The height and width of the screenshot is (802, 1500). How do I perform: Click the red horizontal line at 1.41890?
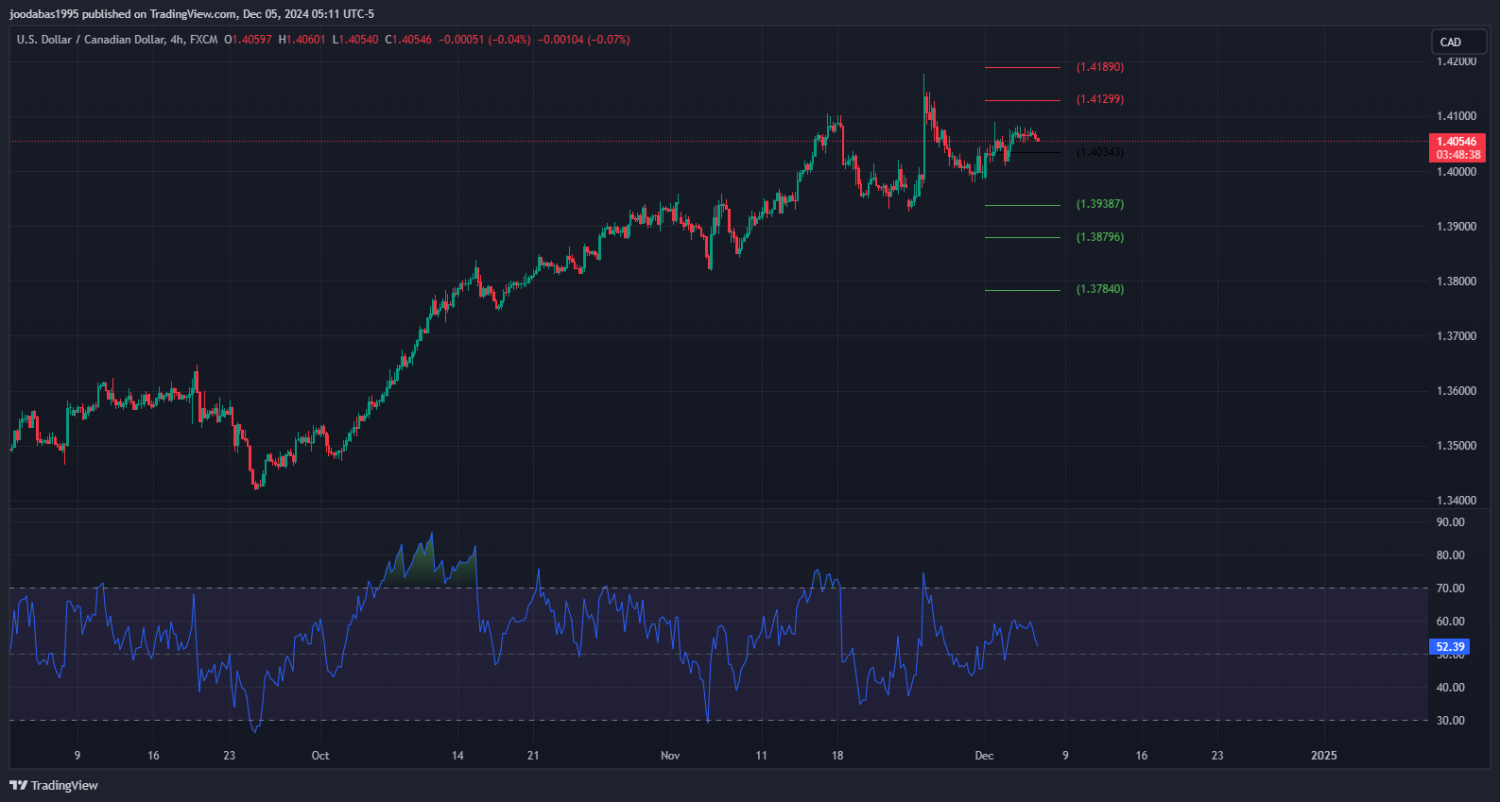tap(1022, 68)
